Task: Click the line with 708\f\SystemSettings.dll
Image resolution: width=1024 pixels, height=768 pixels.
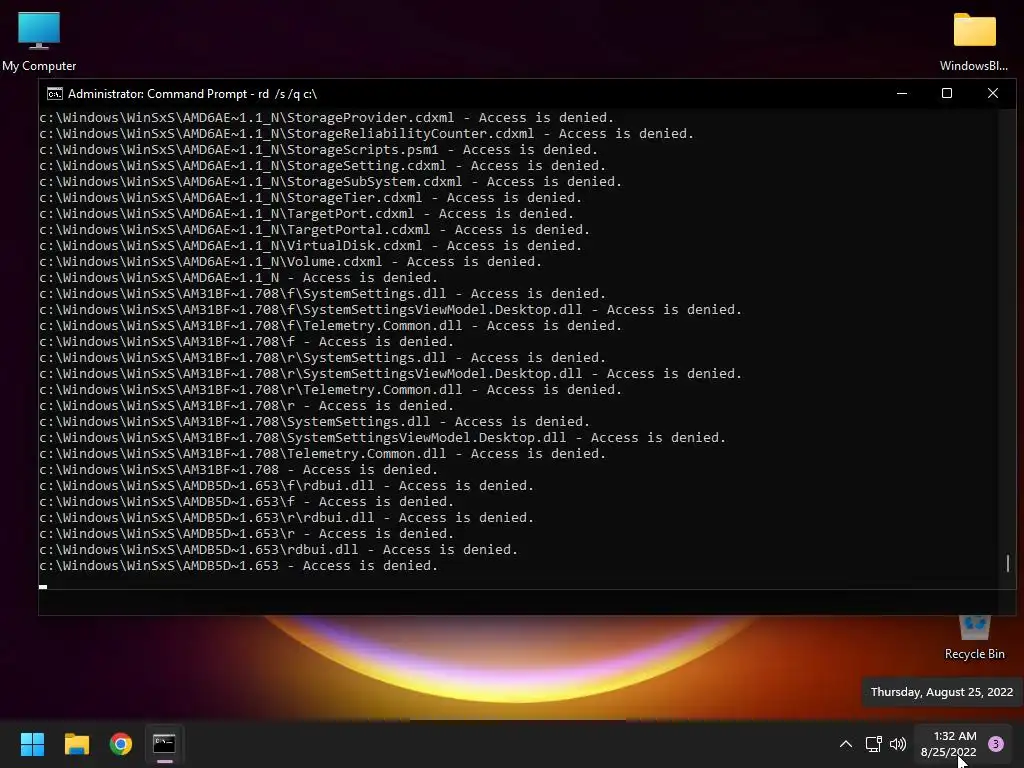Action: 323,294
